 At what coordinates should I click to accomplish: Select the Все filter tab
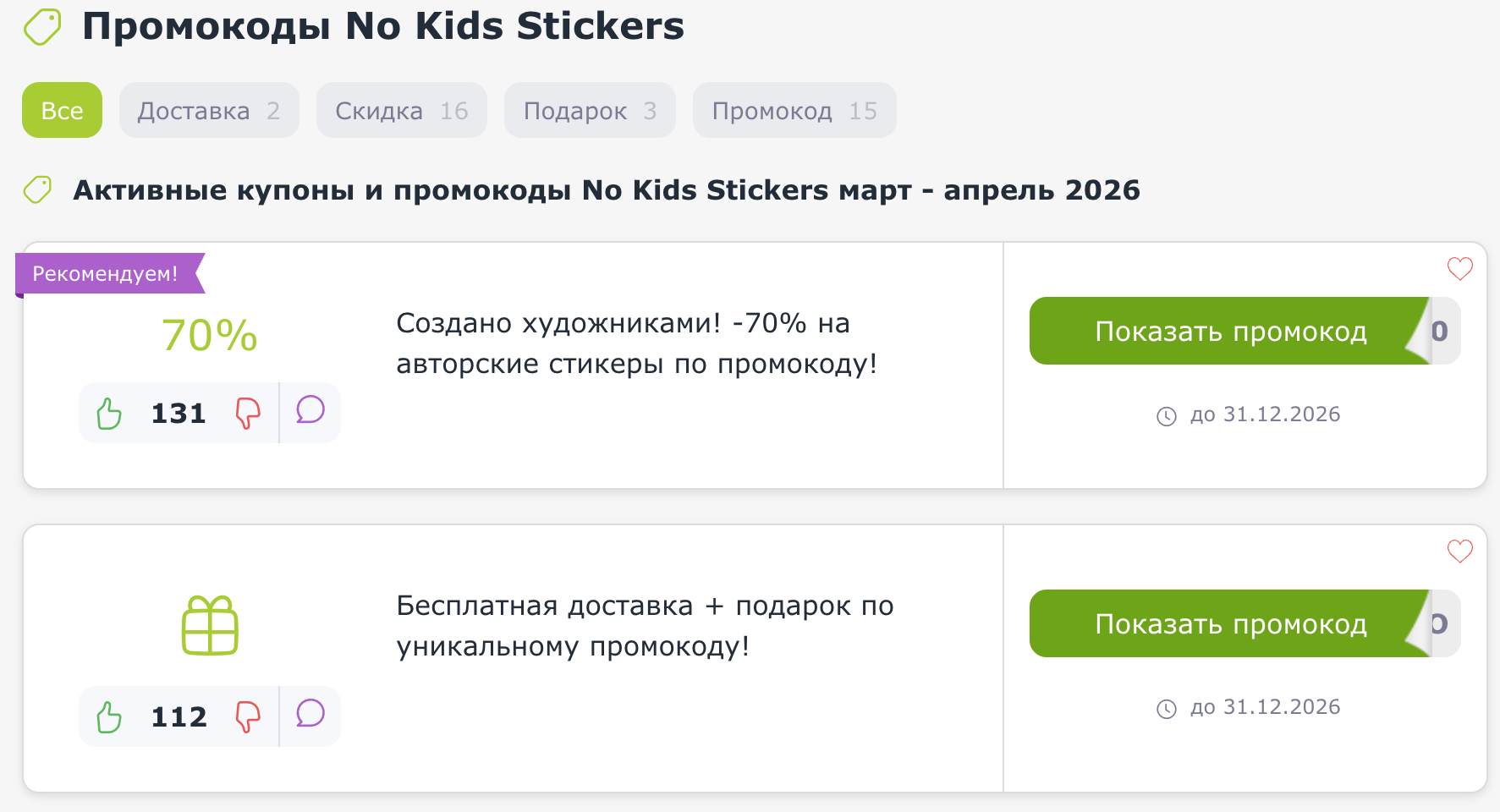(x=62, y=111)
